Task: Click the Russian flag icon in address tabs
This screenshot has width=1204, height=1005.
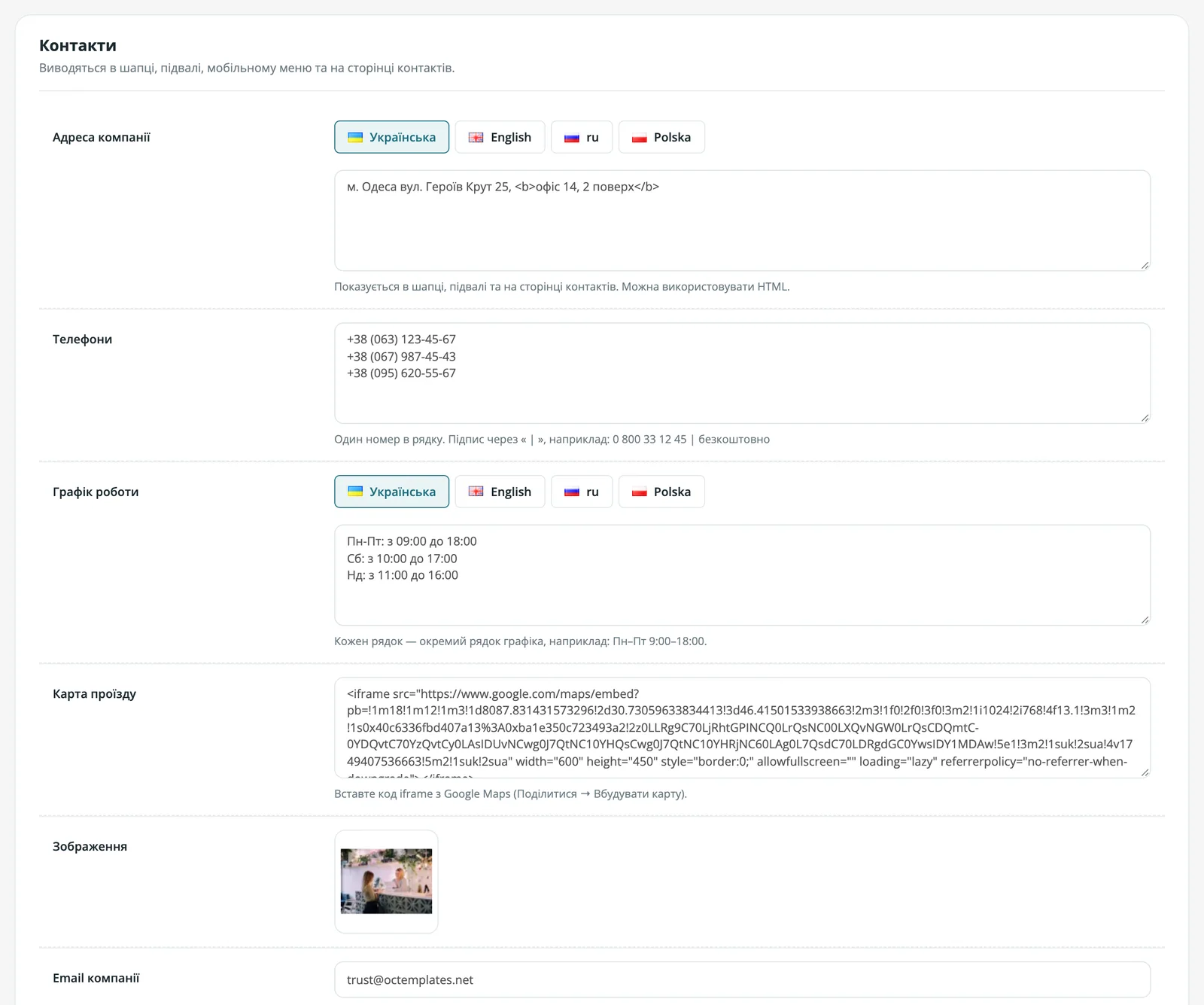Action: coord(572,138)
